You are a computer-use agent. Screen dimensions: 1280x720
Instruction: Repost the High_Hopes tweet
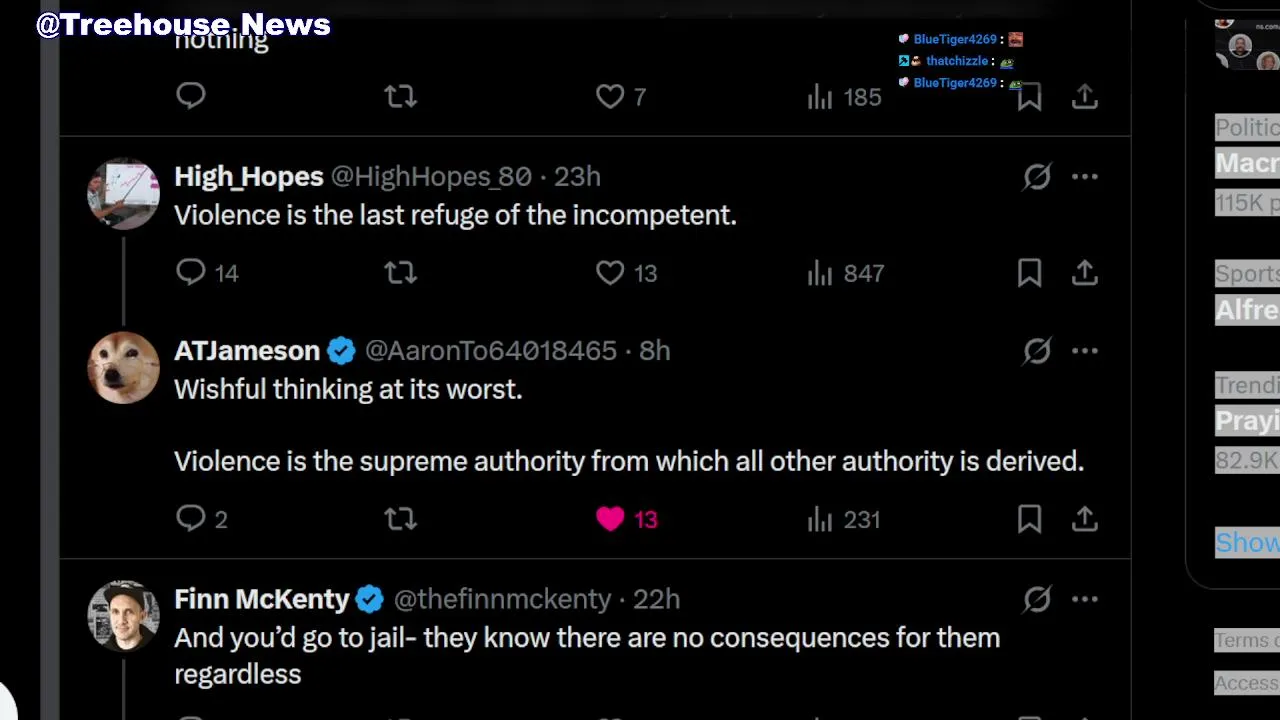(x=400, y=273)
